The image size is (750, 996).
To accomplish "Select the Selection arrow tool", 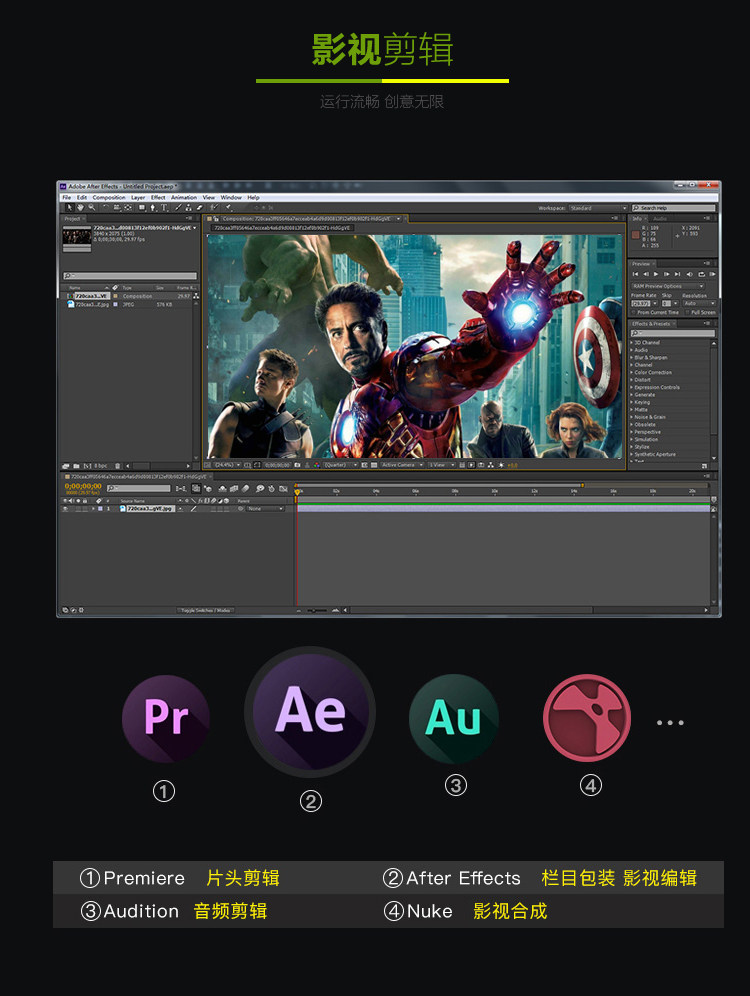I will point(69,208).
